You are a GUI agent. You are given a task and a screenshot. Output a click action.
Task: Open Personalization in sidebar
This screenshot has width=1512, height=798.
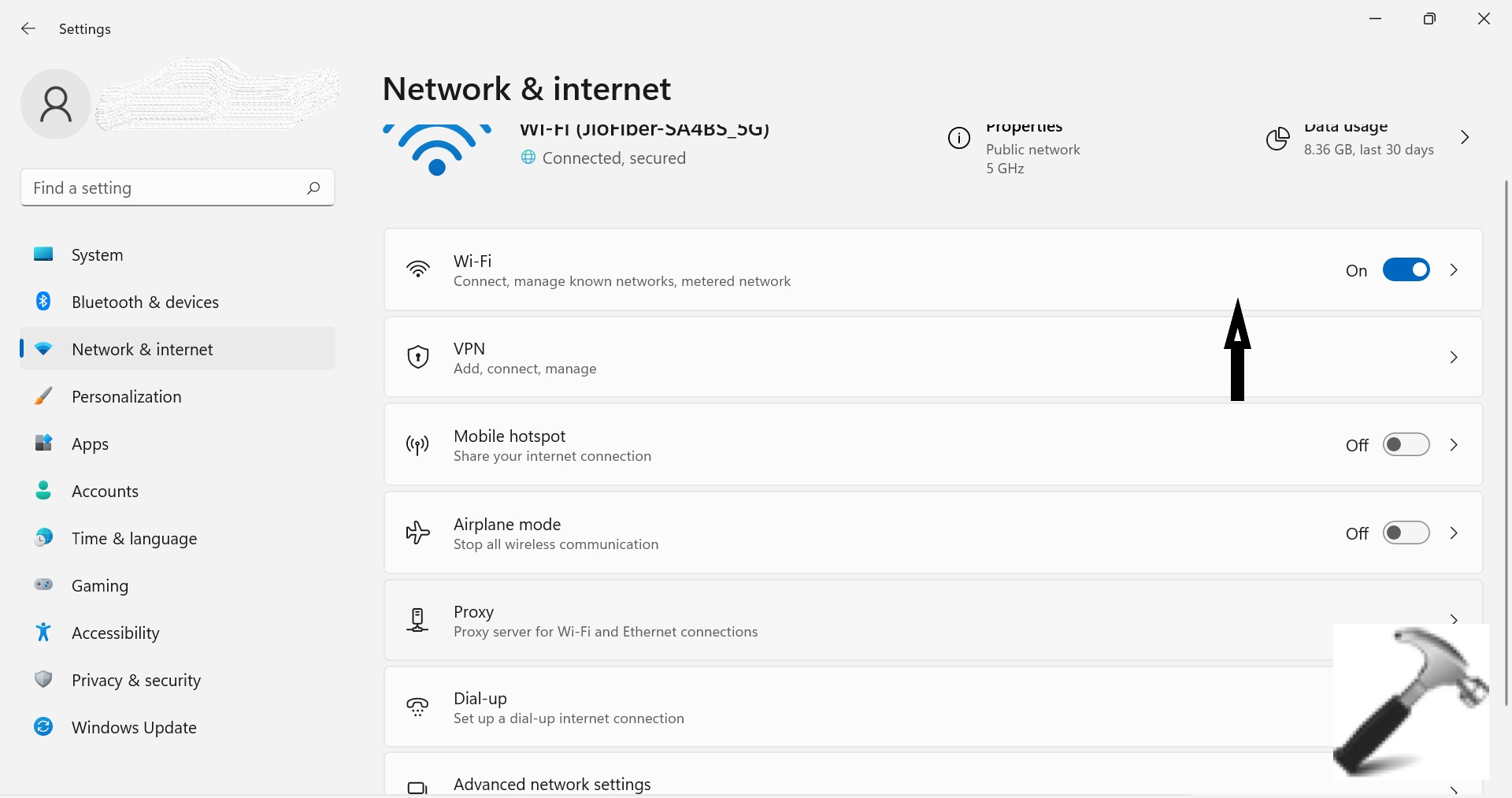pyautogui.click(x=126, y=396)
